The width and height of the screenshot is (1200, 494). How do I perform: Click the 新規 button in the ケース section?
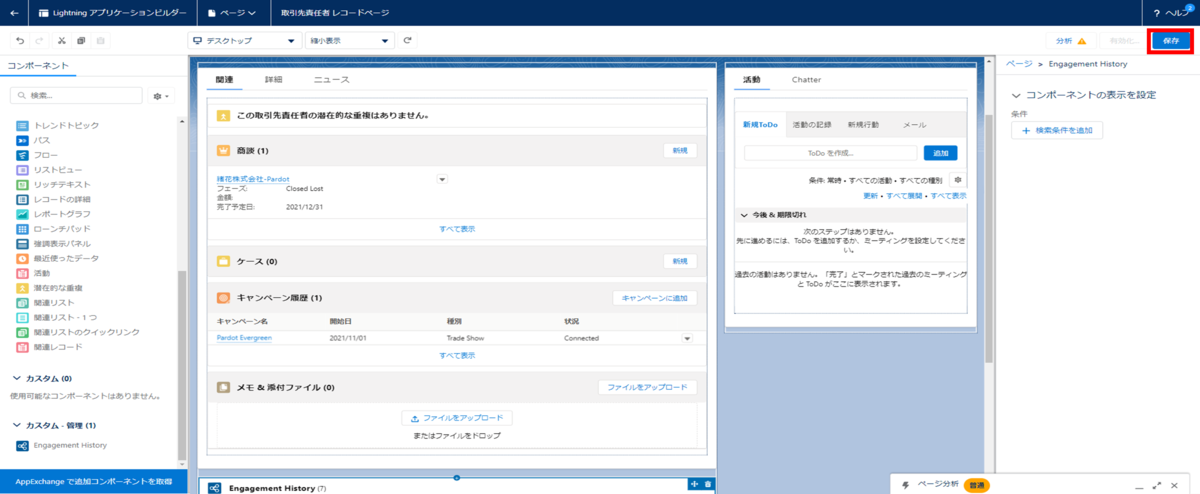(x=680, y=261)
